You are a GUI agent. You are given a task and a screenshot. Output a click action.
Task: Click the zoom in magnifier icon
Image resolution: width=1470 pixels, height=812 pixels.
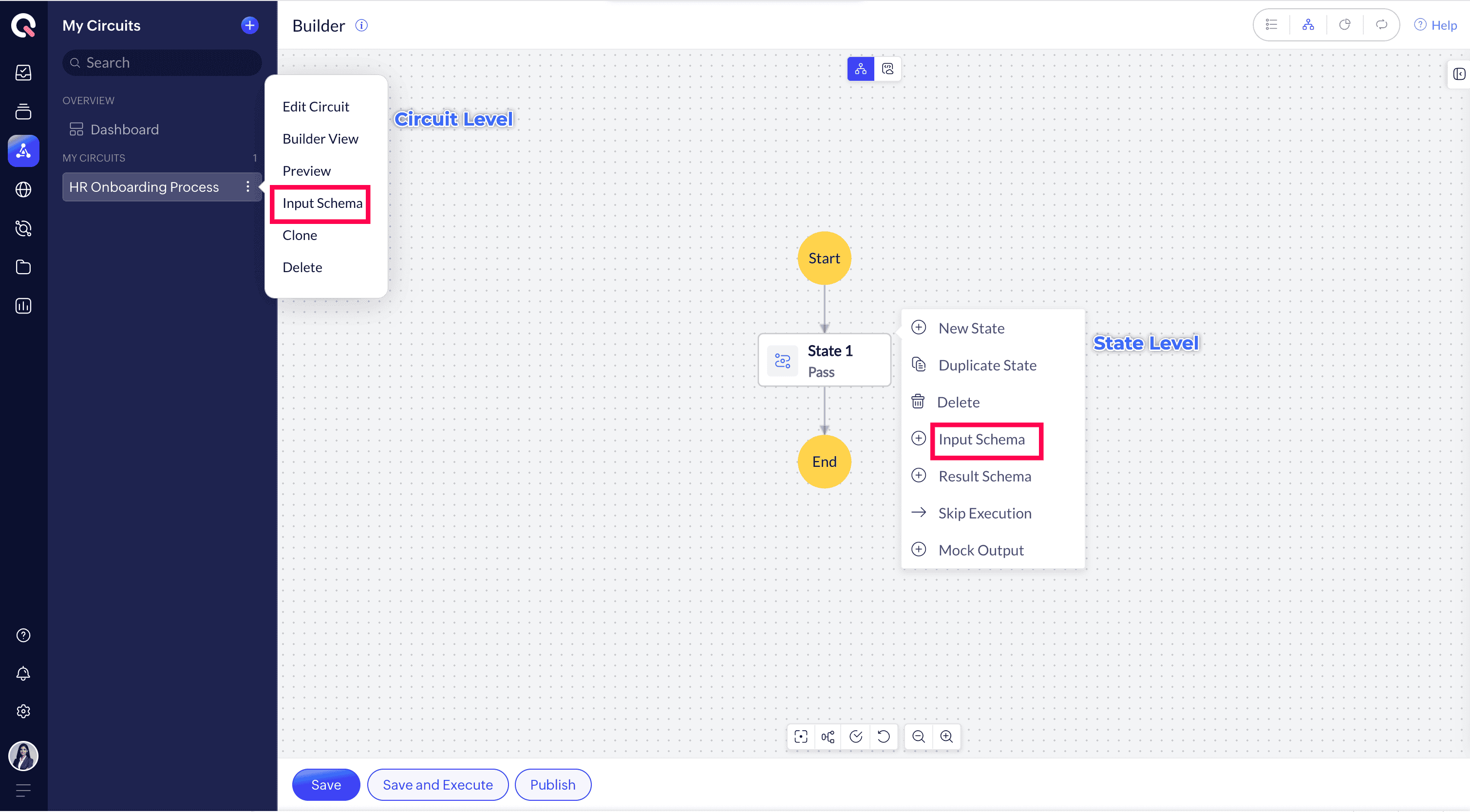coord(946,736)
